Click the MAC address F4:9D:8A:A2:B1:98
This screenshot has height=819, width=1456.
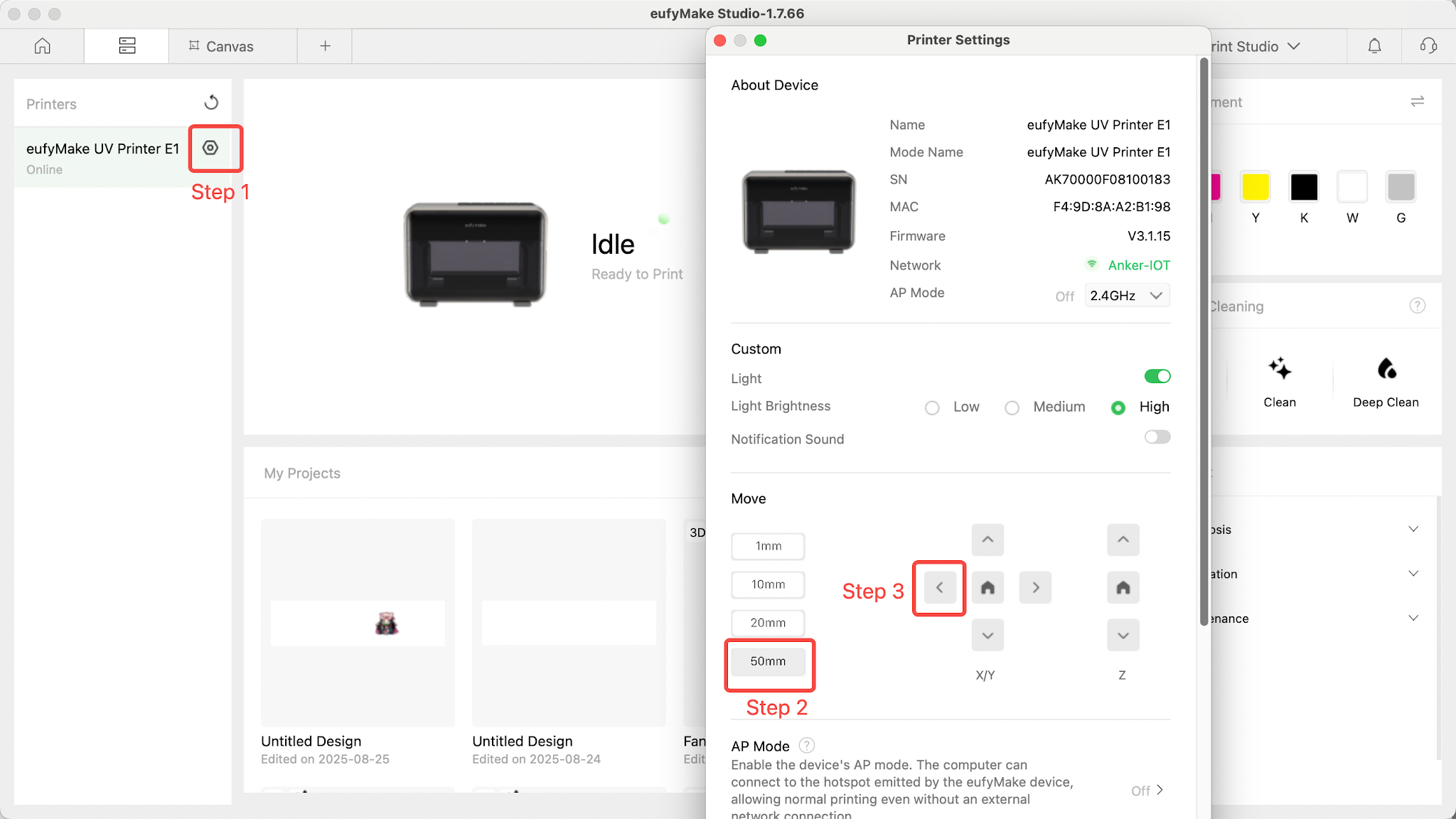1111,207
